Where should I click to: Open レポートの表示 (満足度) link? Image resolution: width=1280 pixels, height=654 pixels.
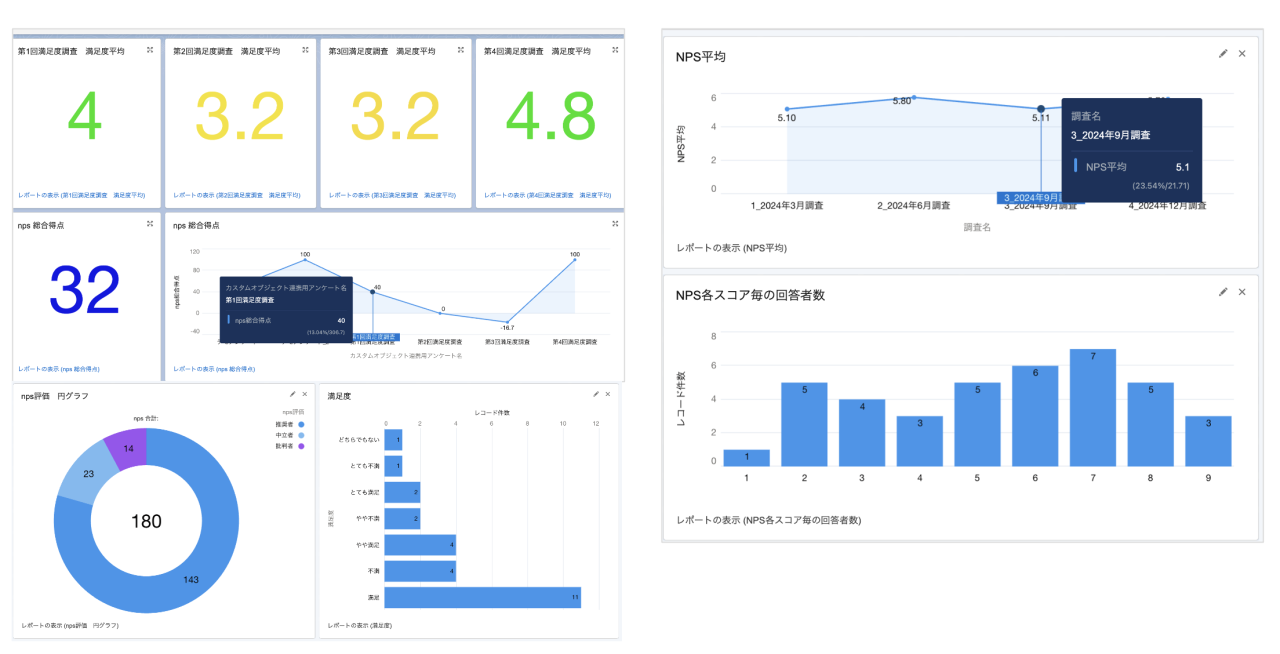click(x=361, y=626)
